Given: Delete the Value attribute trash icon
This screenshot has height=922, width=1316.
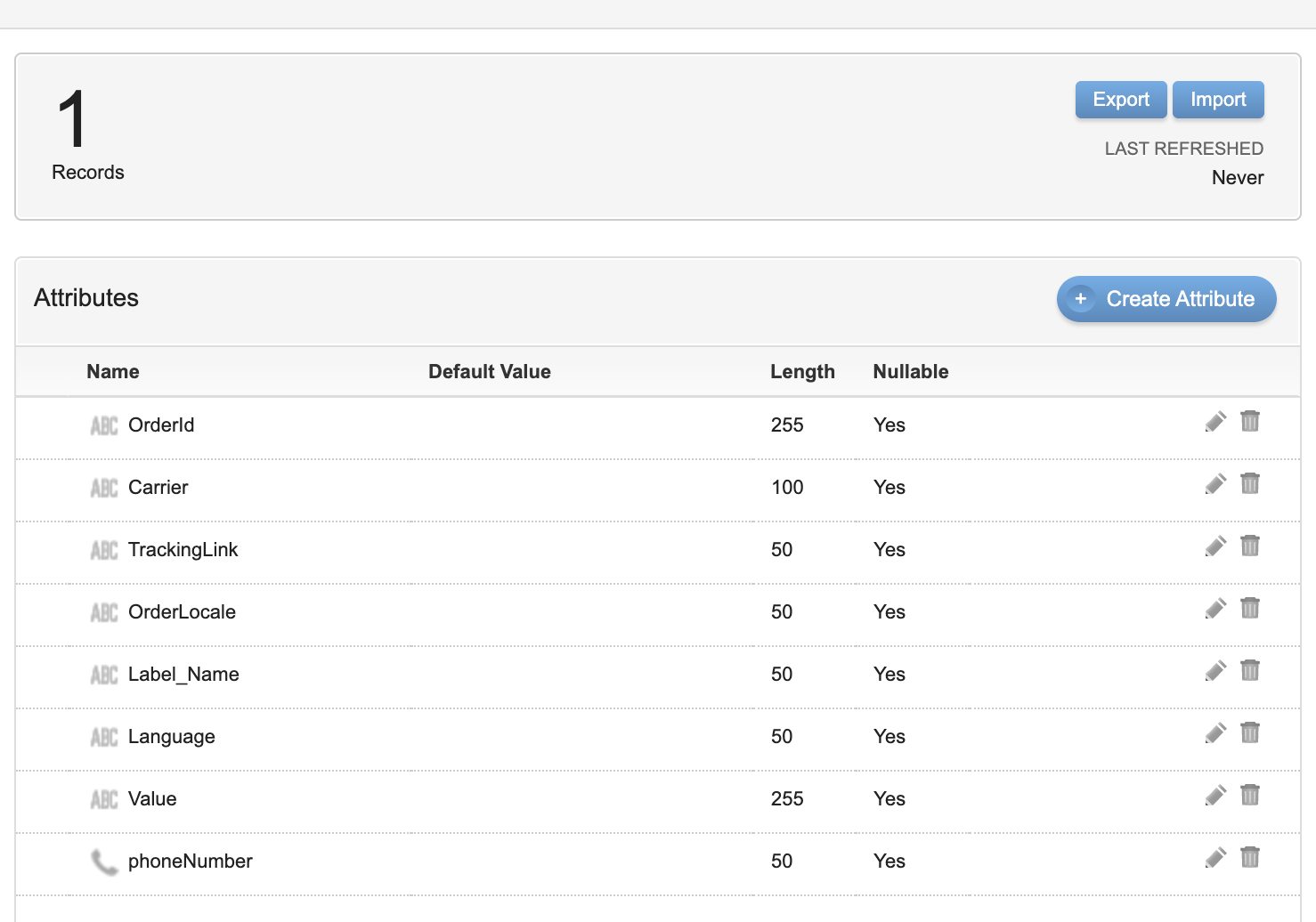Looking at the screenshot, I should tap(1250, 795).
